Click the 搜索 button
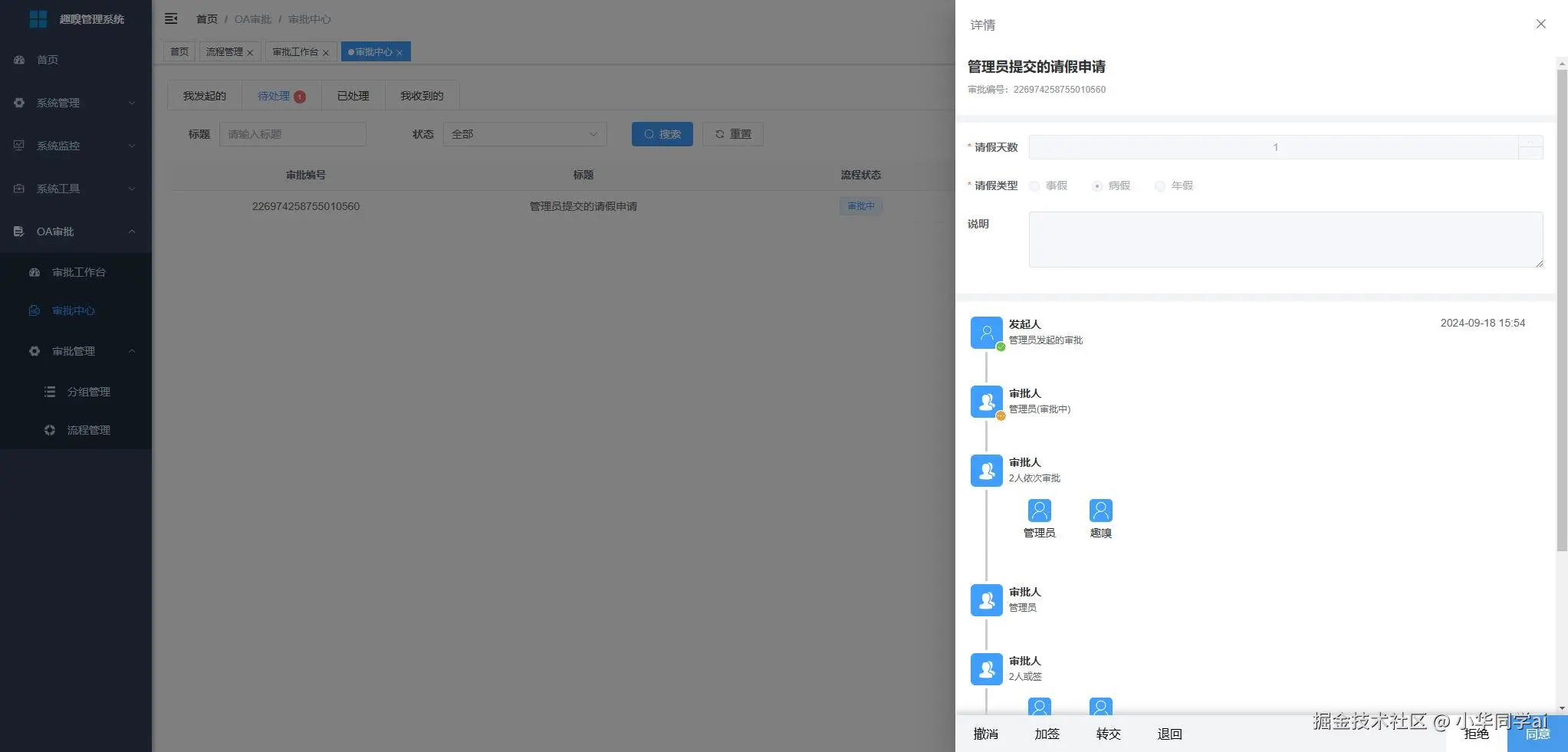Image resolution: width=1568 pixels, height=752 pixels. point(662,134)
